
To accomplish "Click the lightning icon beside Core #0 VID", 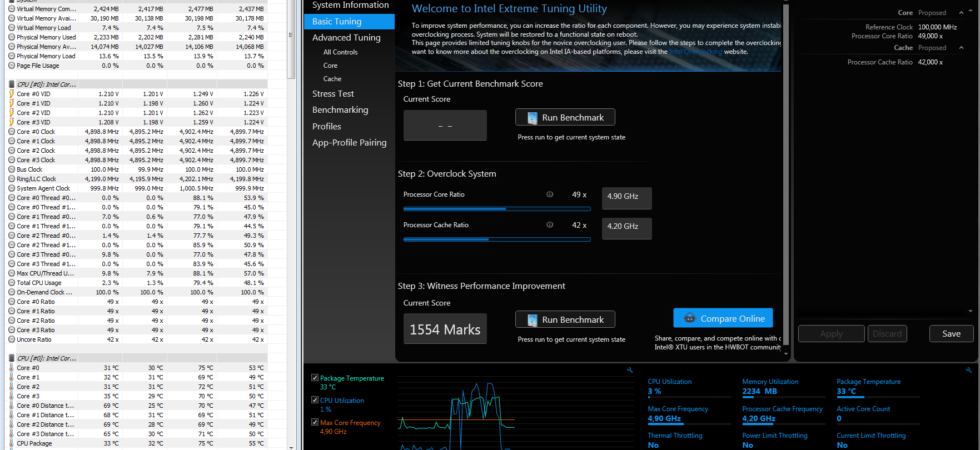I will (11, 94).
